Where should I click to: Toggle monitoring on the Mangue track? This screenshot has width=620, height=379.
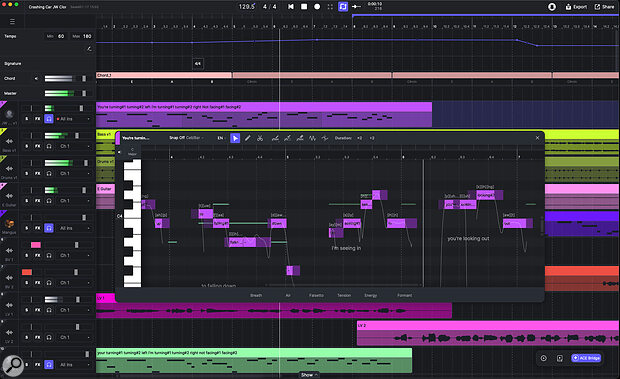[49, 228]
